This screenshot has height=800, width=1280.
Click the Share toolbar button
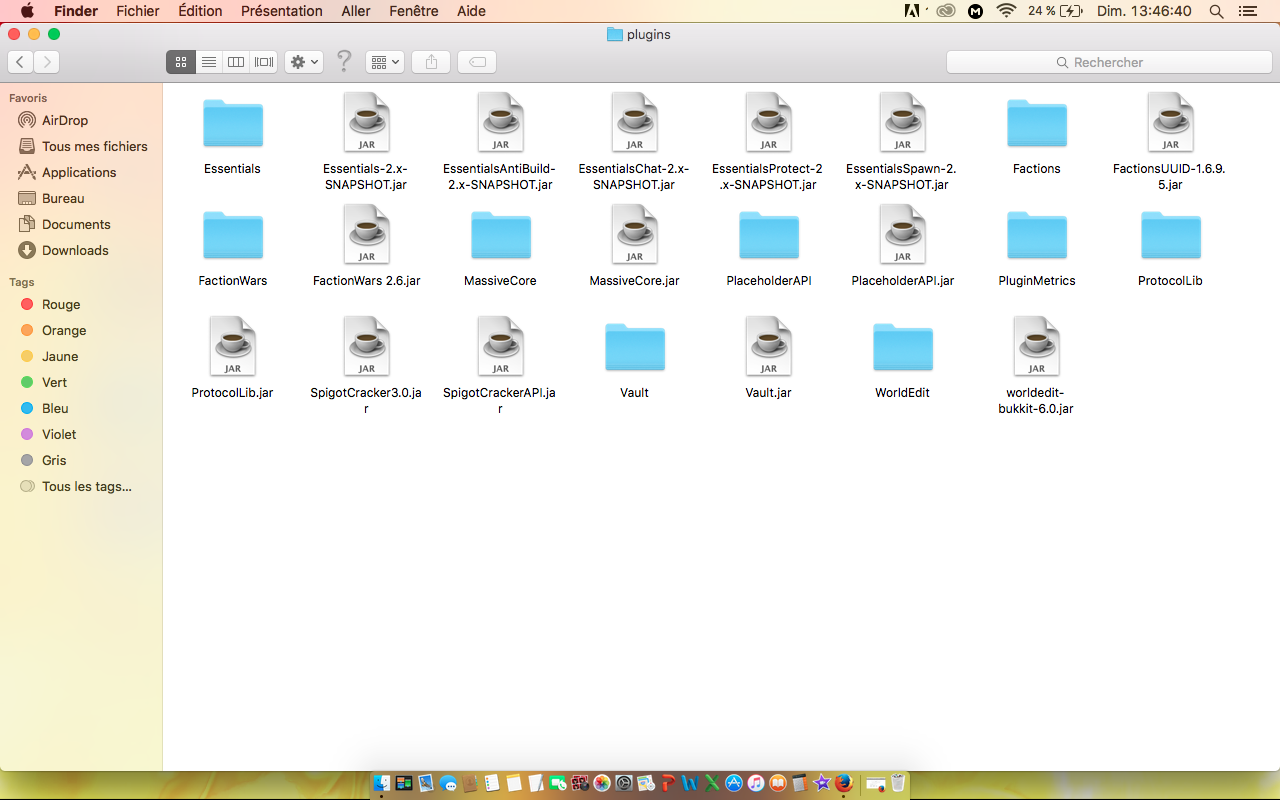pos(431,62)
